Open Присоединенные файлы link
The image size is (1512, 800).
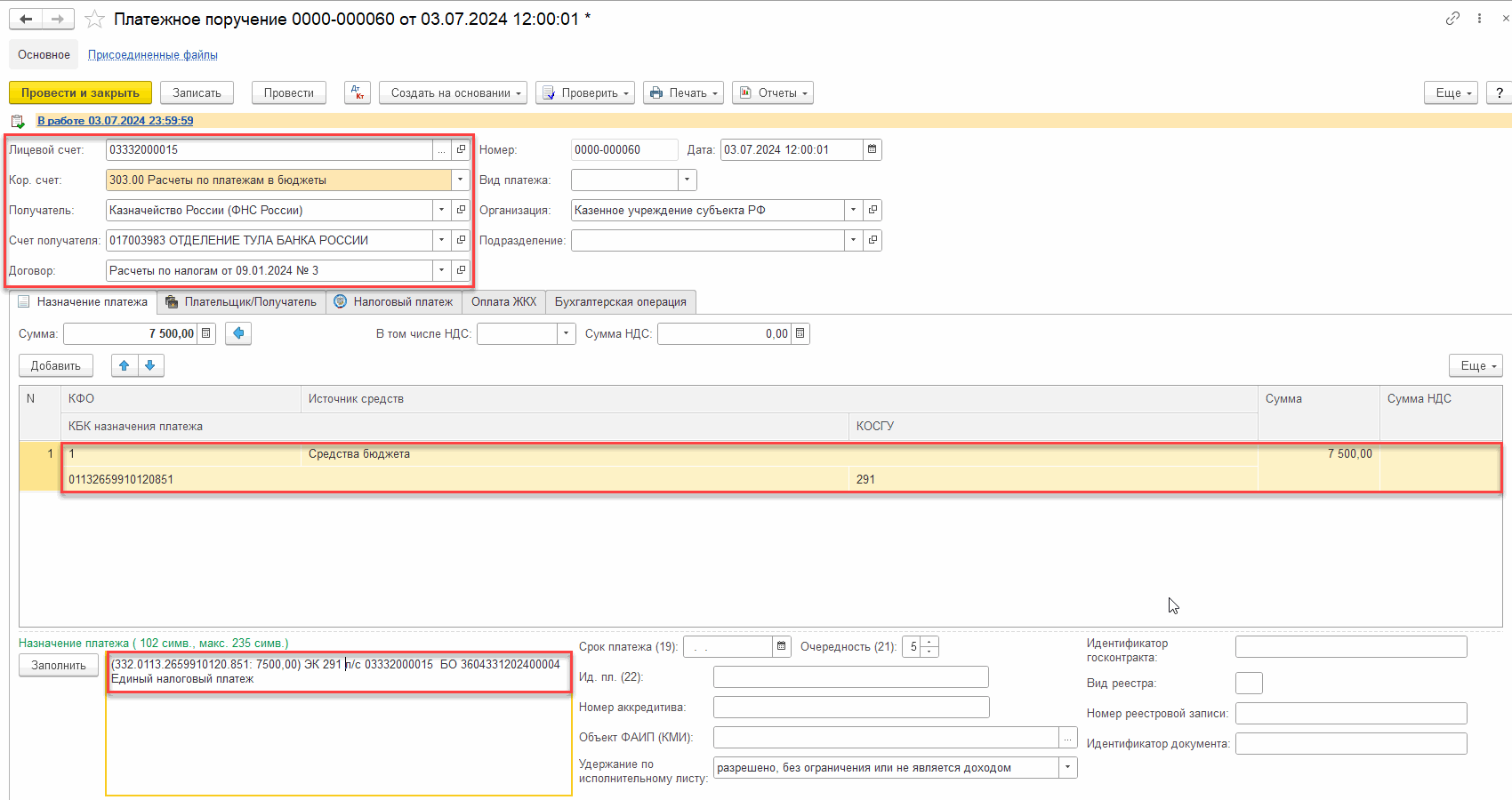pyautogui.click(x=153, y=55)
